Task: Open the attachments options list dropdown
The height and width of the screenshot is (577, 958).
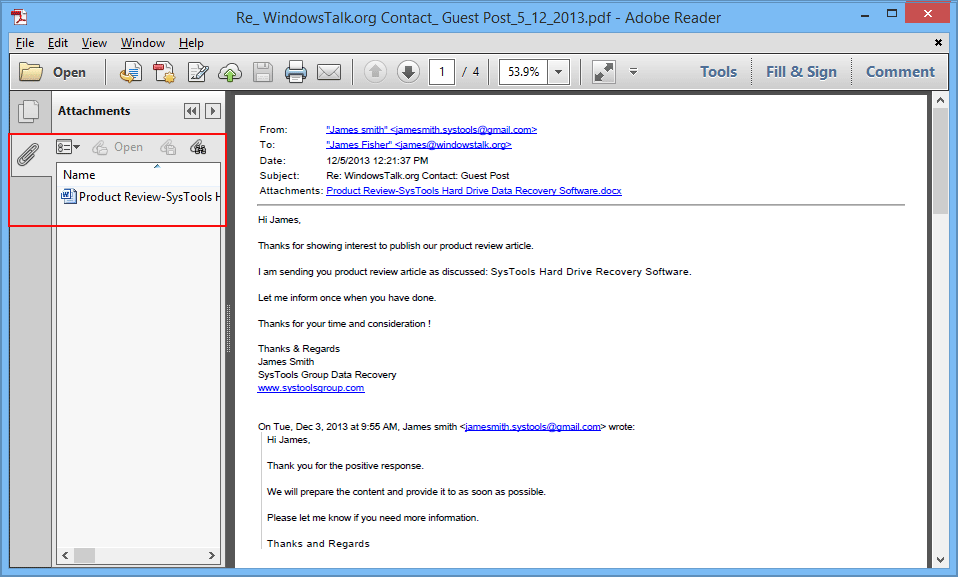Action: point(67,147)
